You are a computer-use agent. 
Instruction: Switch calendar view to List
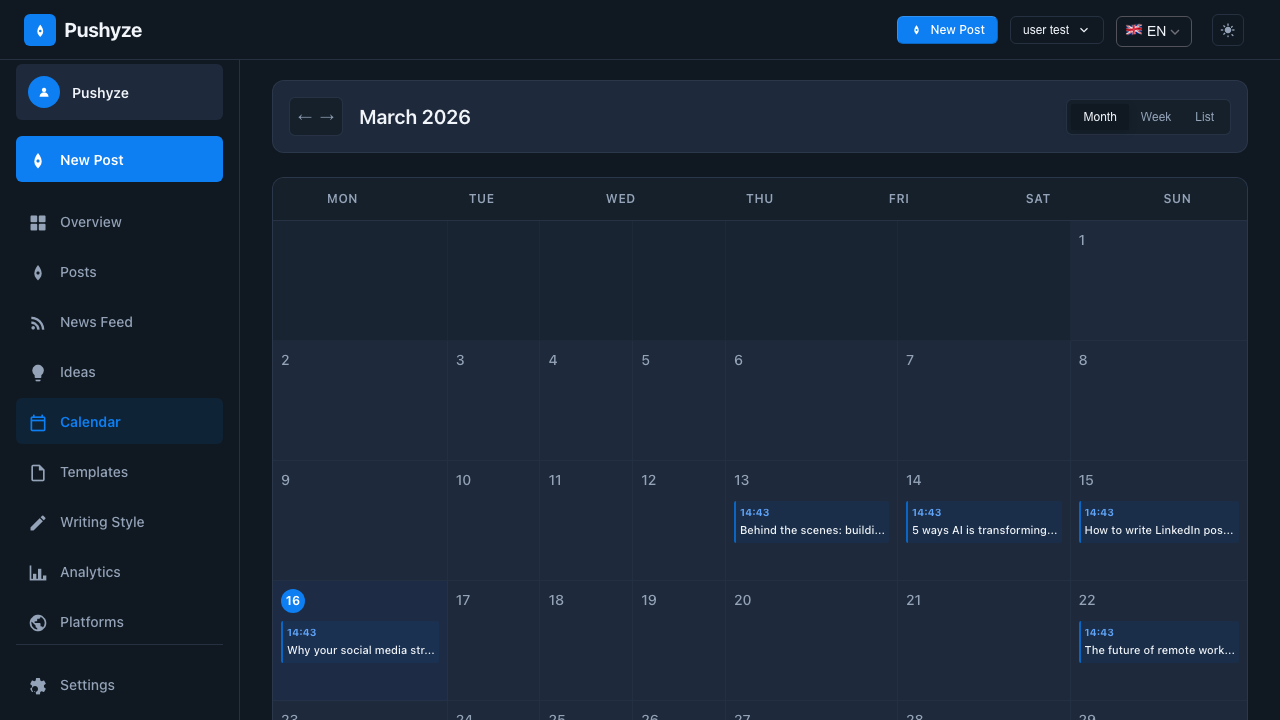click(1204, 117)
